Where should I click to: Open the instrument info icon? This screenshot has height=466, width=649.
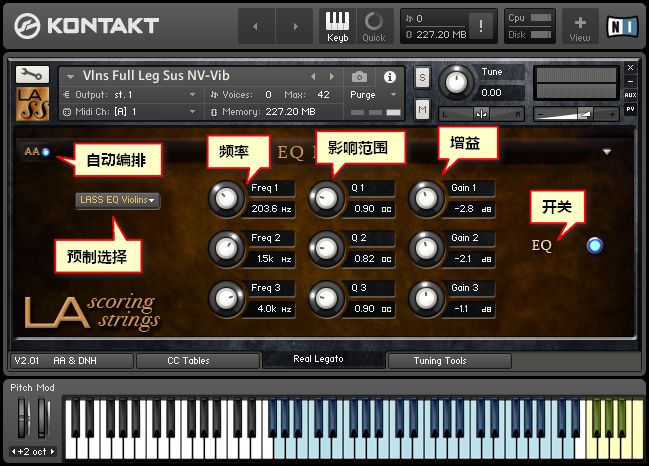[x=389, y=77]
